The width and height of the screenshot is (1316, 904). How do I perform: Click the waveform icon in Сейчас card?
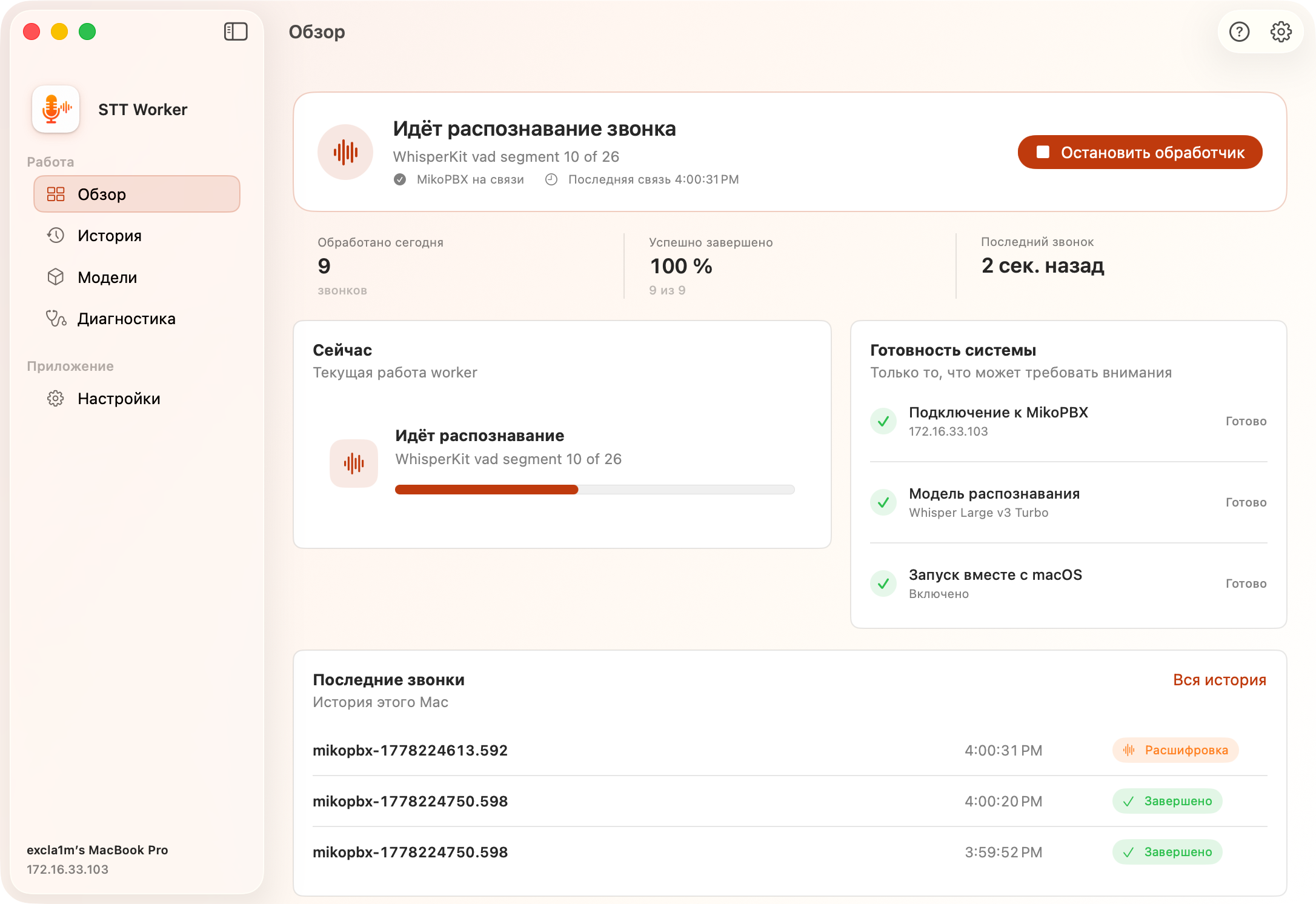coord(354,464)
